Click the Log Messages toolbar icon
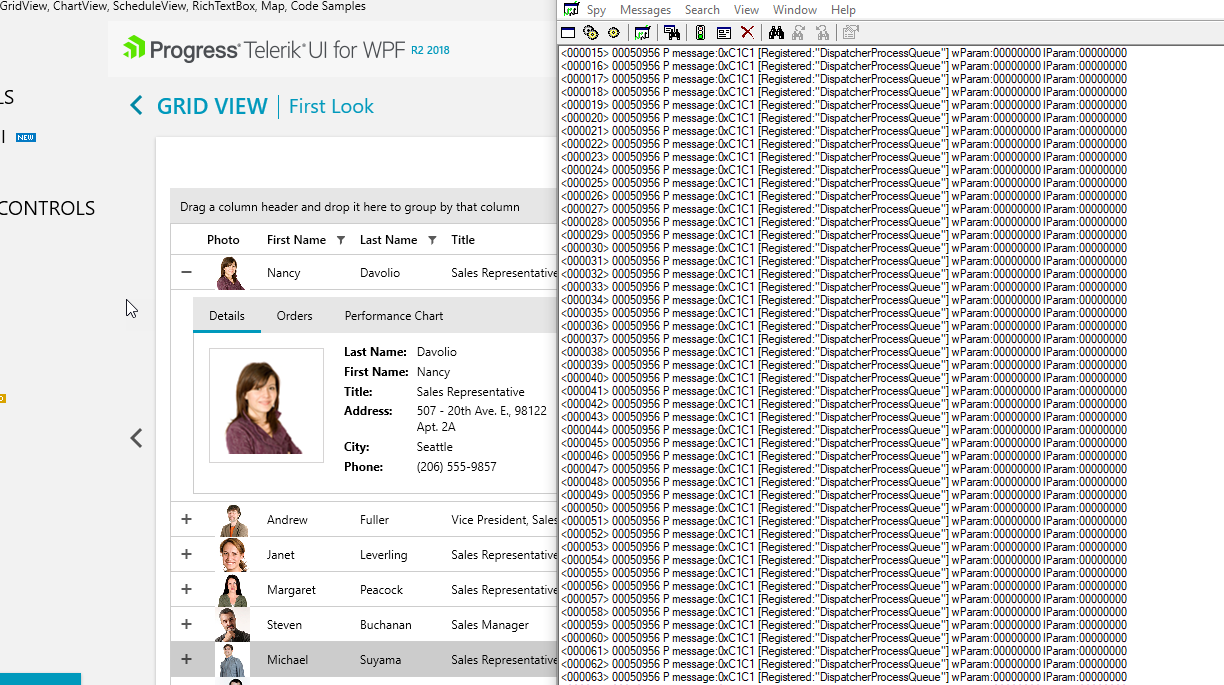 pos(642,33)
